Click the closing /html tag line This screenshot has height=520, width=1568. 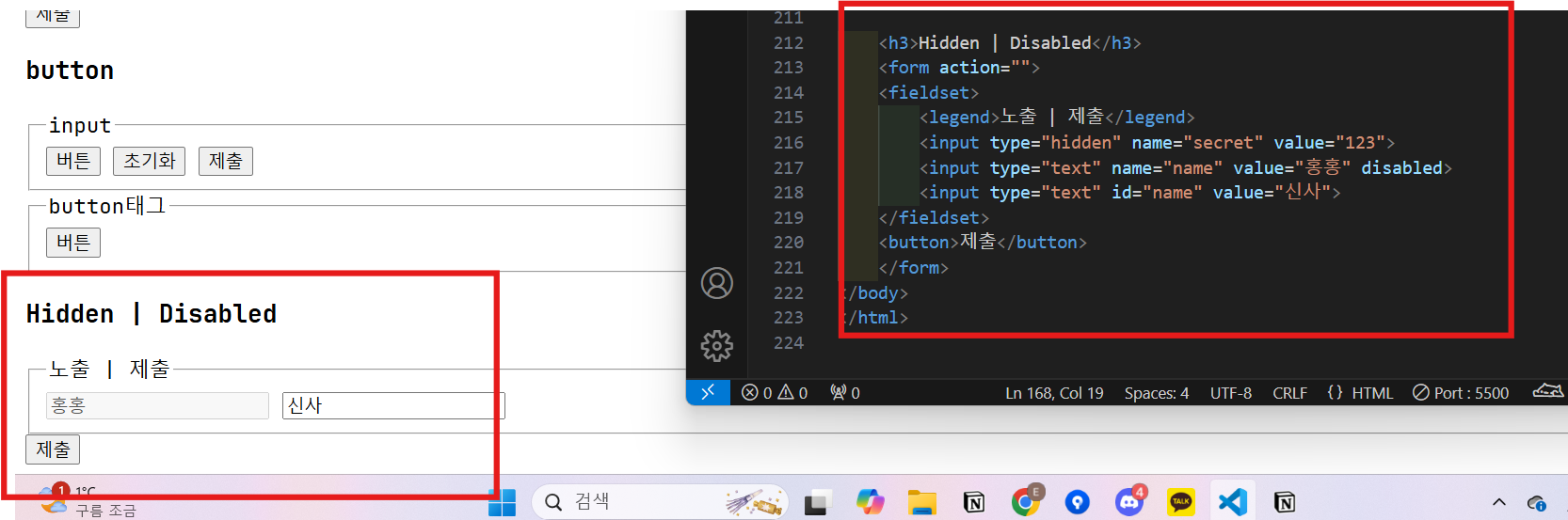875,318
